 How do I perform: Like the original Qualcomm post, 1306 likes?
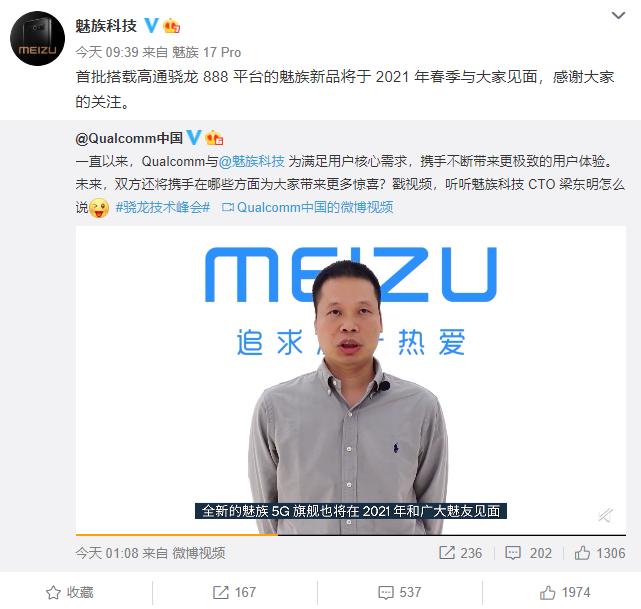click(x=600, y=553)
